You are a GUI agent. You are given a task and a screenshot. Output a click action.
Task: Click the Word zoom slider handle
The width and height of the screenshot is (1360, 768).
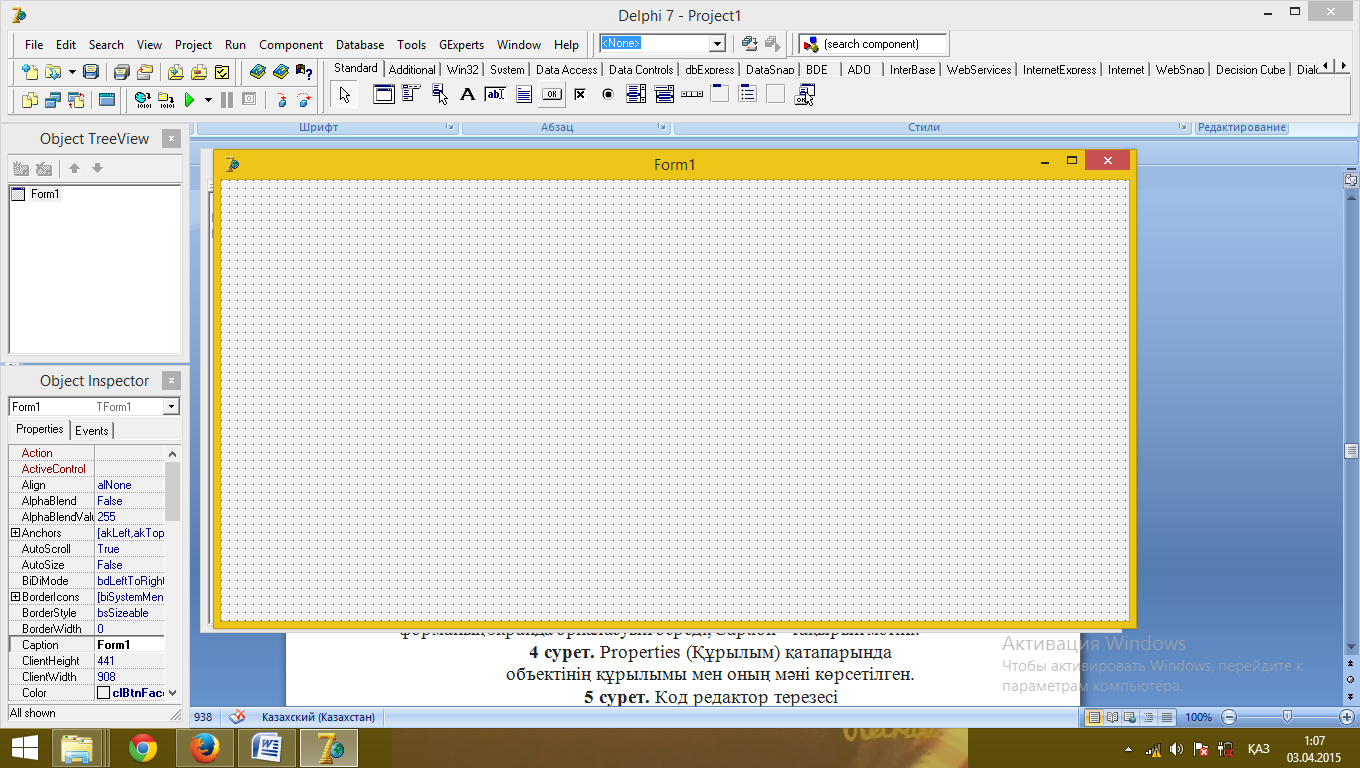click(1287, 717)
